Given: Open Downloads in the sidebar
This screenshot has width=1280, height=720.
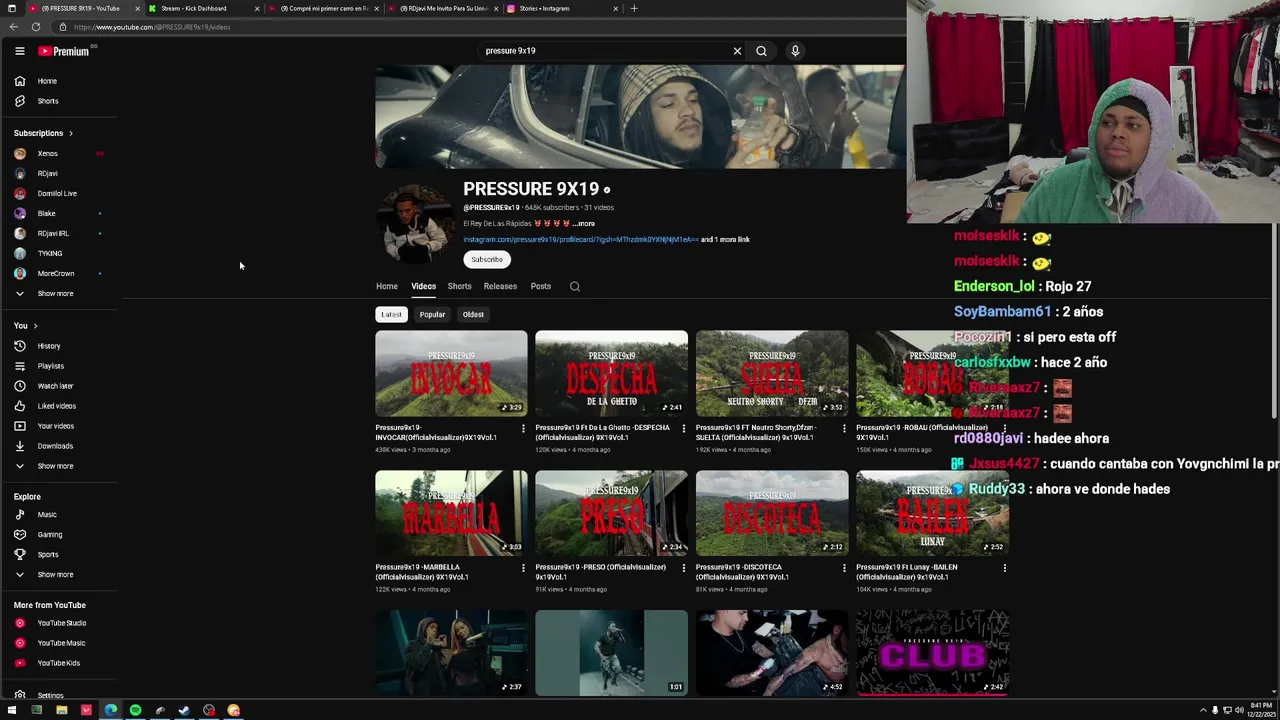Looking at the screenshot, I should coord(60,446).
